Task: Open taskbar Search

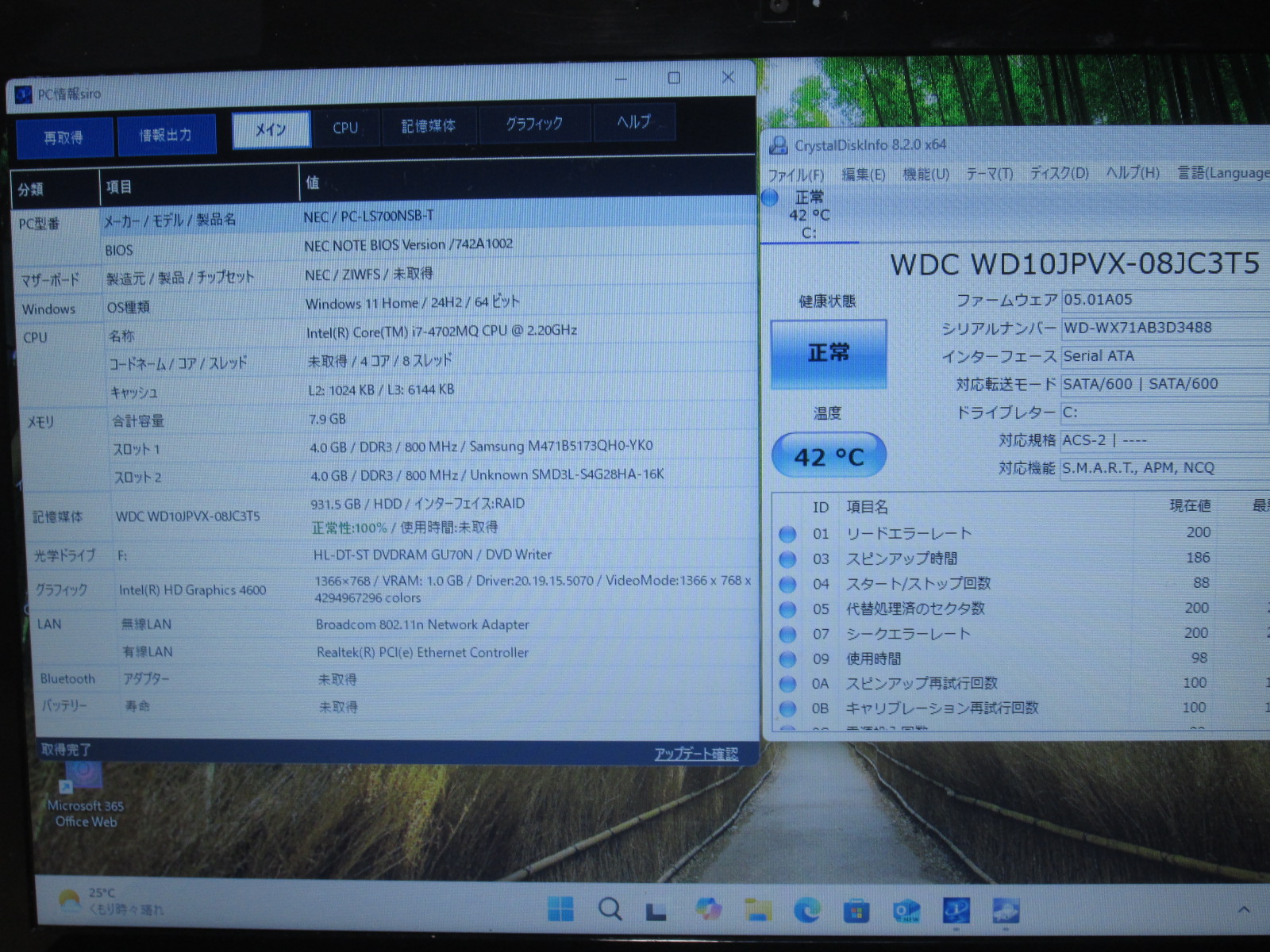Action: click(610, 909)
